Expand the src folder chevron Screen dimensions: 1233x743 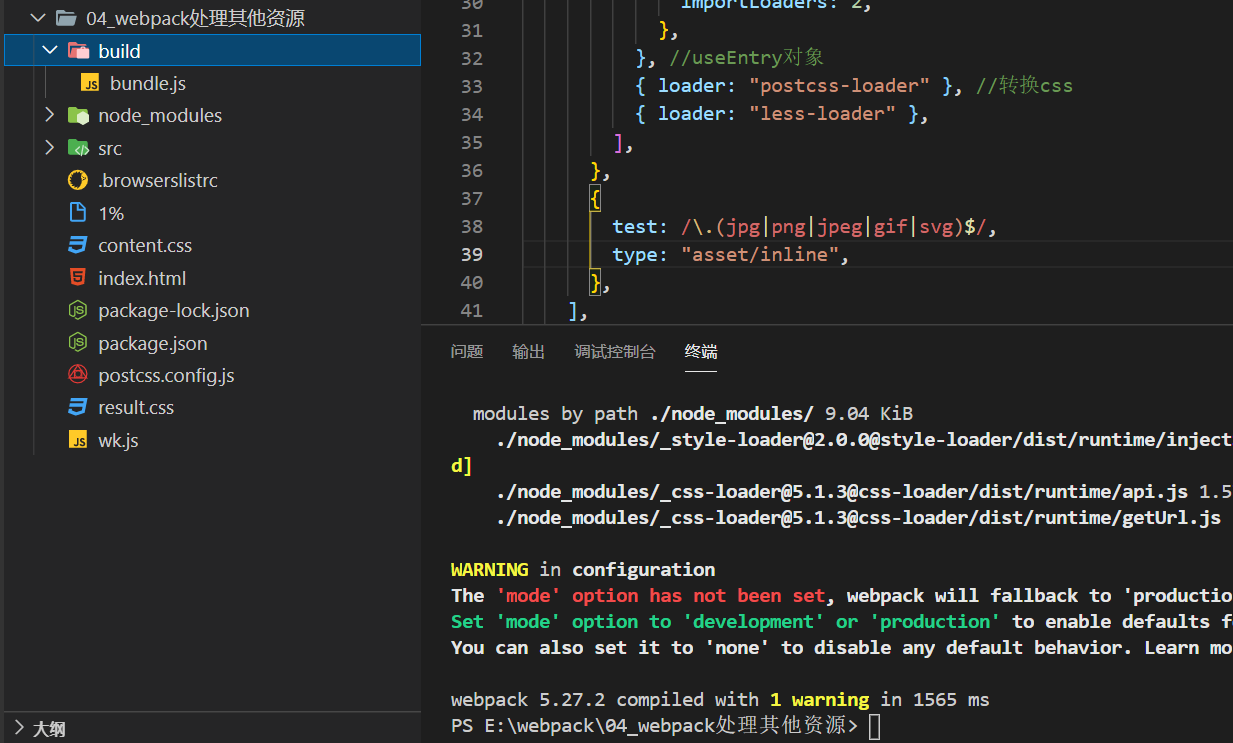pyautogui.click(x=50, y=148)
